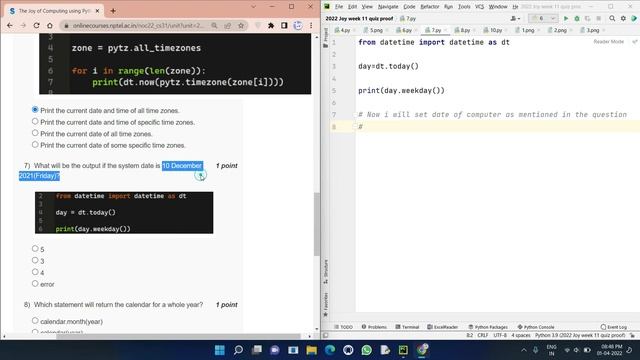Screen dimensions: 640x360
Task: Open the Terminal tool window
Action: pyautogui.click(x=407, y=327)
